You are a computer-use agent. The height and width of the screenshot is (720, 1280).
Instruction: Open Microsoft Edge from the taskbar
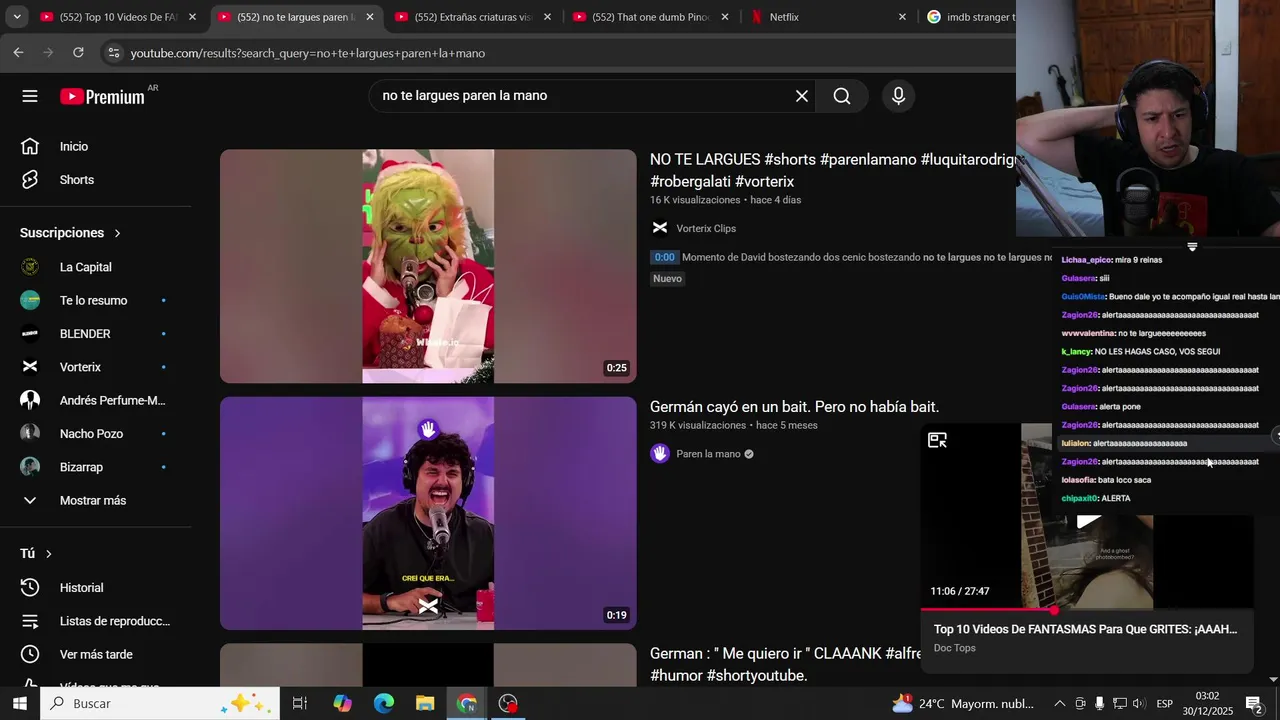click(384, 704)
